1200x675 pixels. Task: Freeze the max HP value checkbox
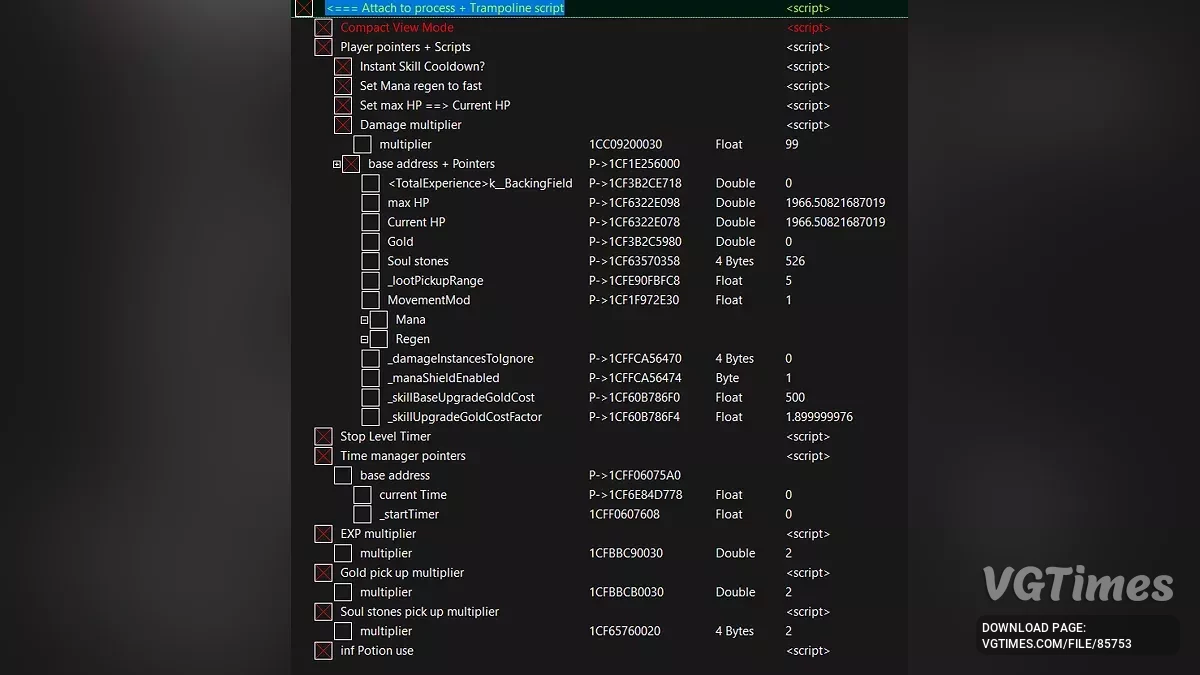pyautogui.click(x=370, y=203)
